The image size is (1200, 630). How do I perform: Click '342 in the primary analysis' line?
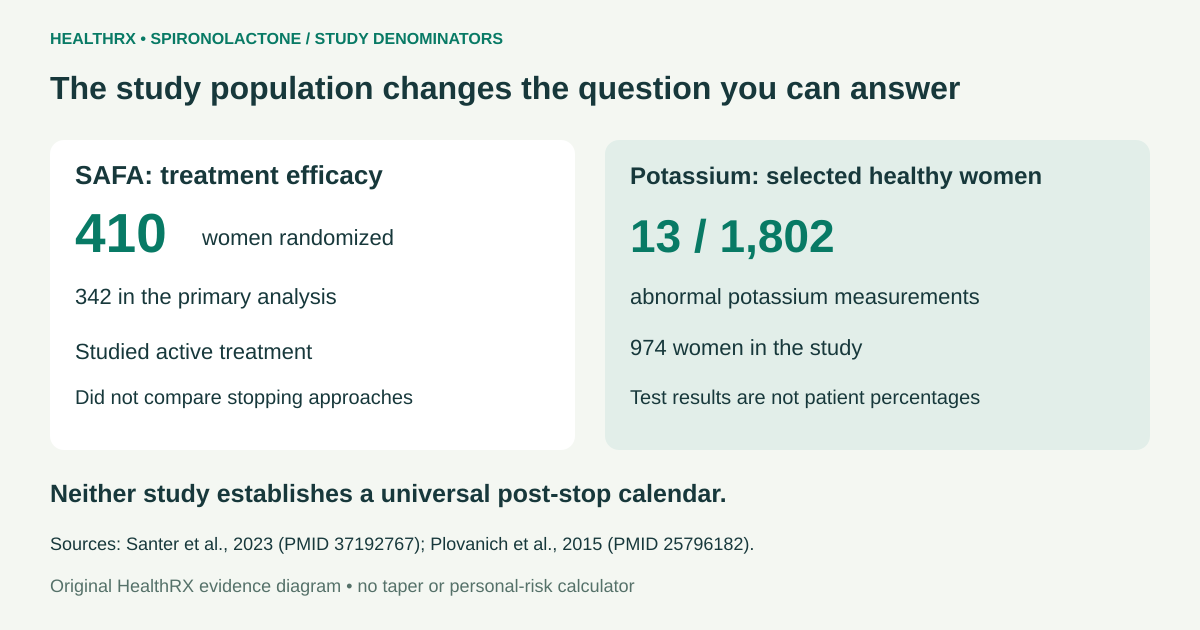pos(206,297)
